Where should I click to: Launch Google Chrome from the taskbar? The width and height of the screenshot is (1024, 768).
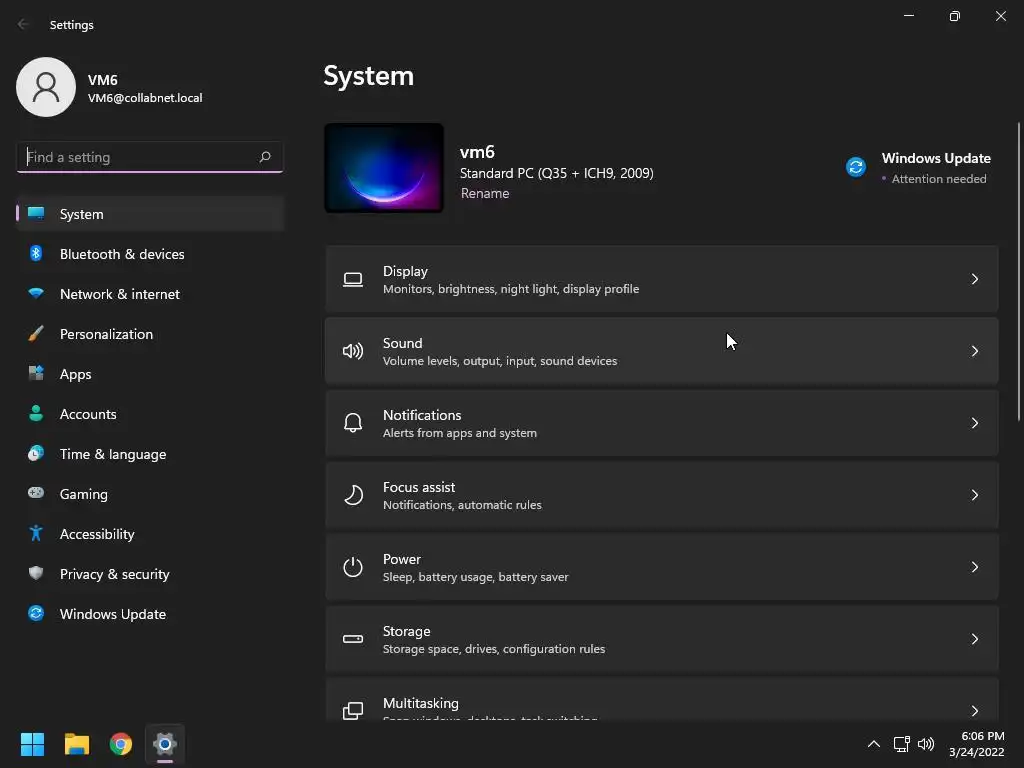[x=121, y=744]
